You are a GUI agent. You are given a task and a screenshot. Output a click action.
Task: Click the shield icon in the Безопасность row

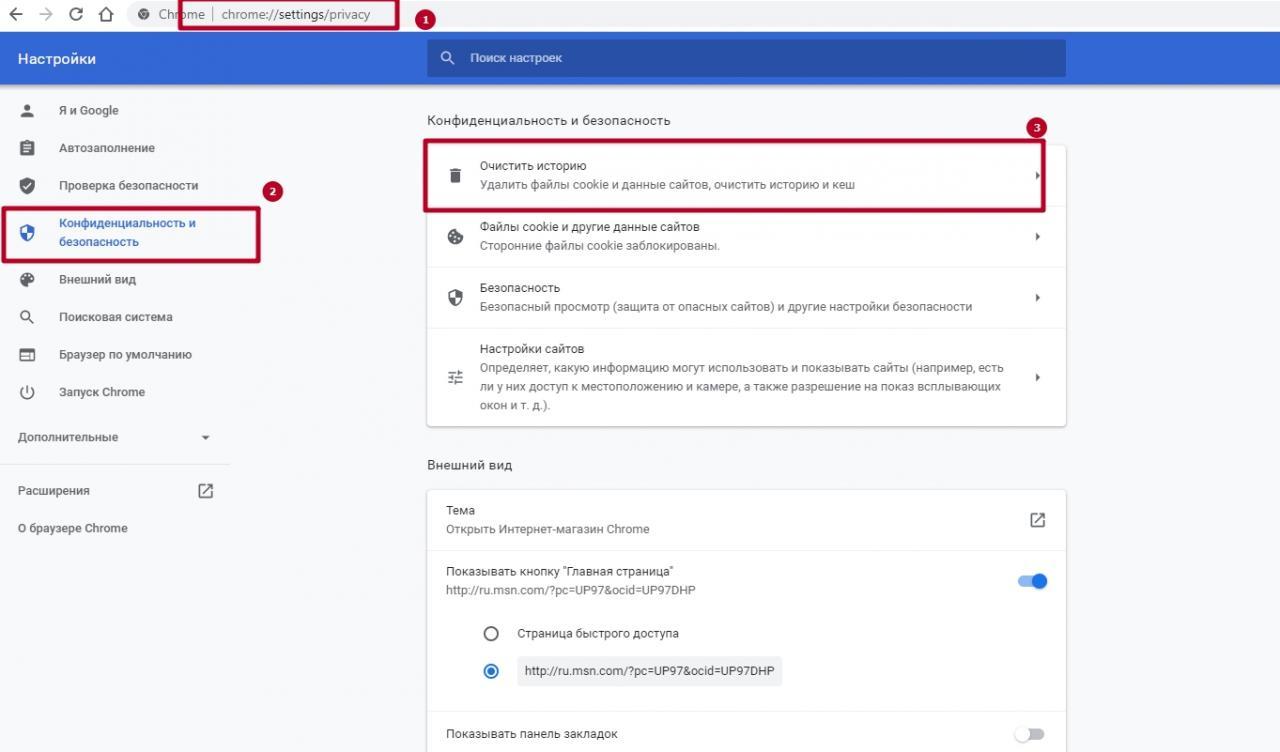point(455,297)
